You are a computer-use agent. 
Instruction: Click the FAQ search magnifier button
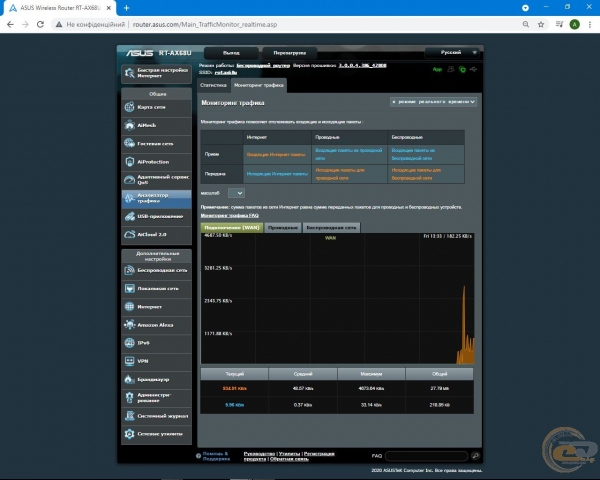475,456
